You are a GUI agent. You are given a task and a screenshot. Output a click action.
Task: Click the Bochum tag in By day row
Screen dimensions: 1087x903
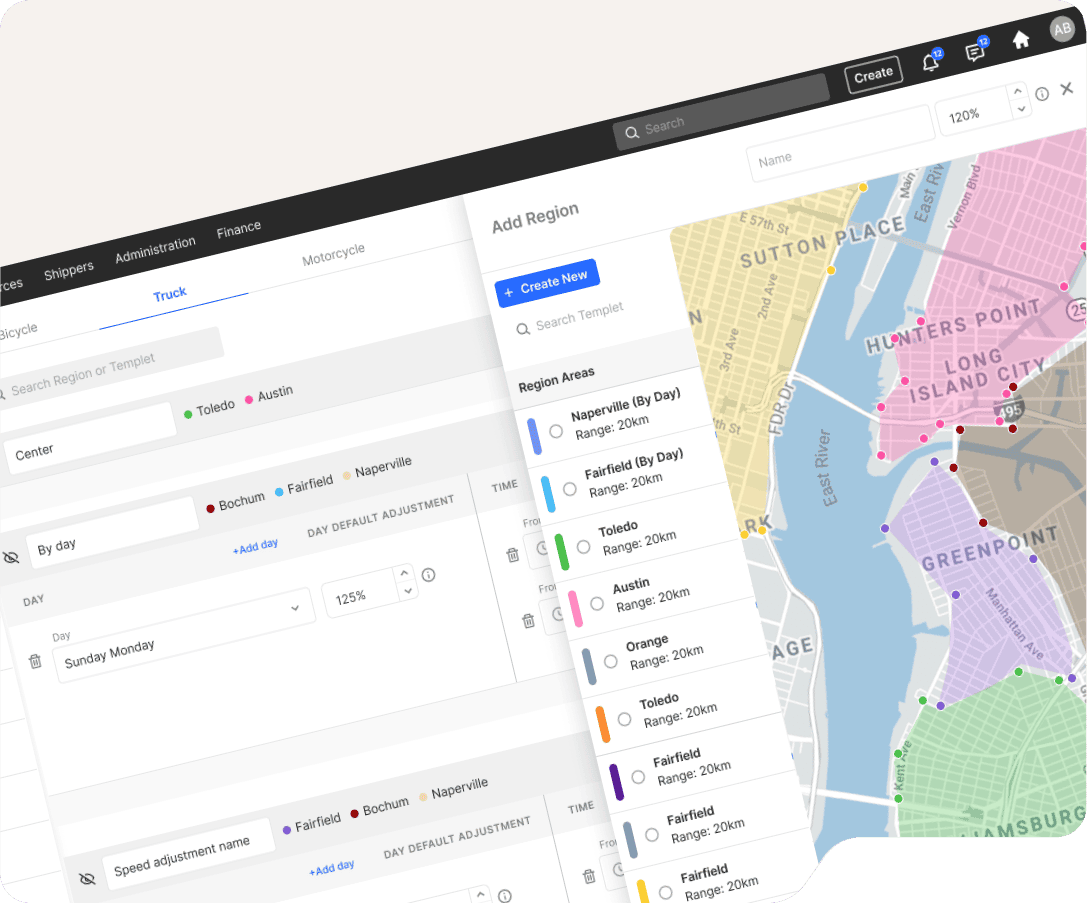click(x=236, y=503)
